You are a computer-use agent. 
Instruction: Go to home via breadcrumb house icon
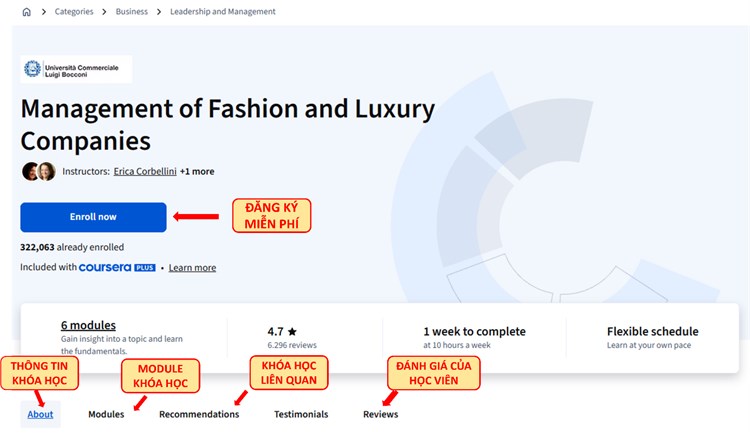coord(27,12)
